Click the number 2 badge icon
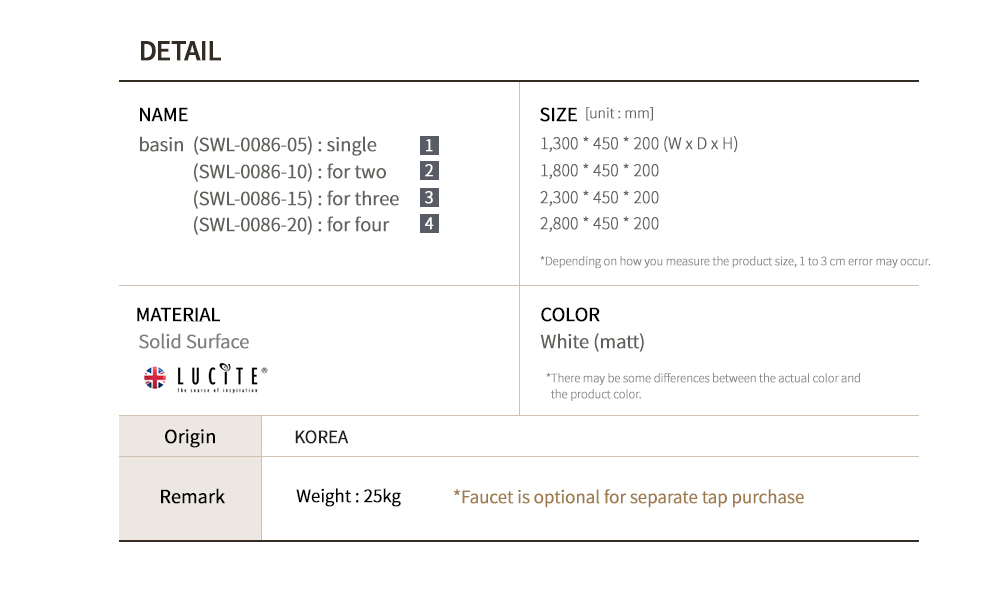The image size is (1000, 600). pyautogui.click(x=429, y=171)
